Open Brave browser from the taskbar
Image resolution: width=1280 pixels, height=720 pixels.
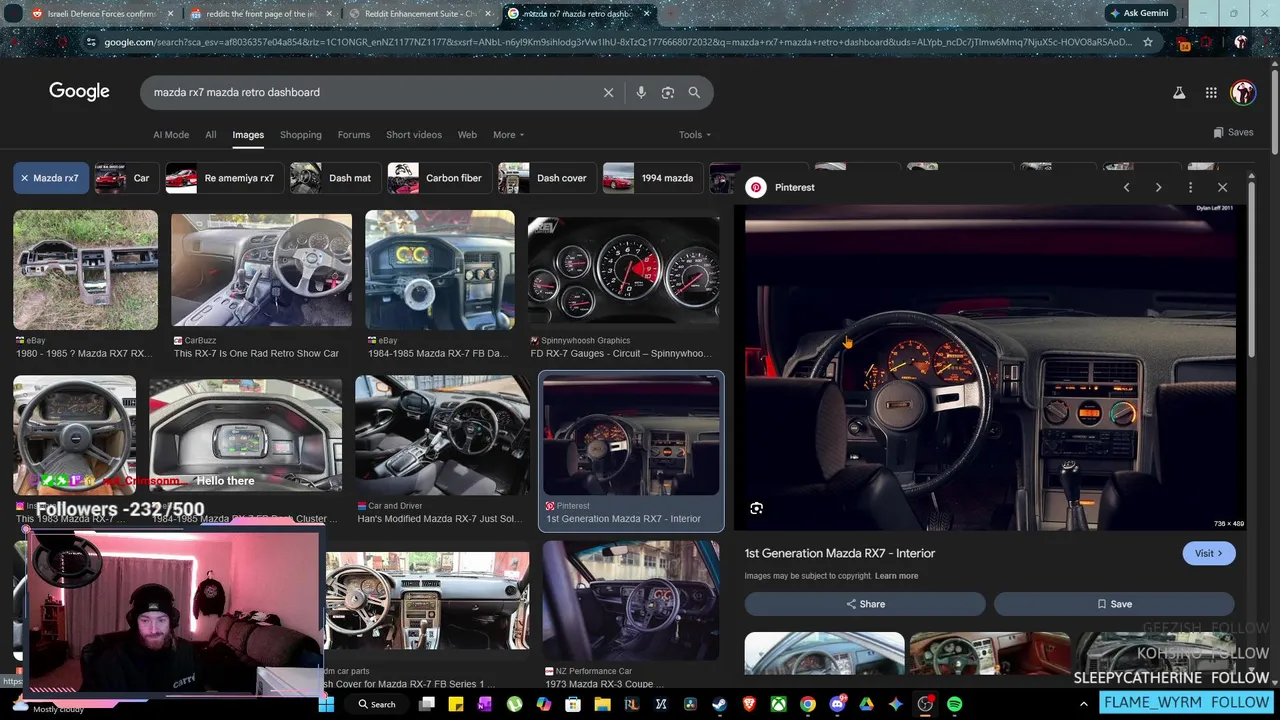coord(749,704)
